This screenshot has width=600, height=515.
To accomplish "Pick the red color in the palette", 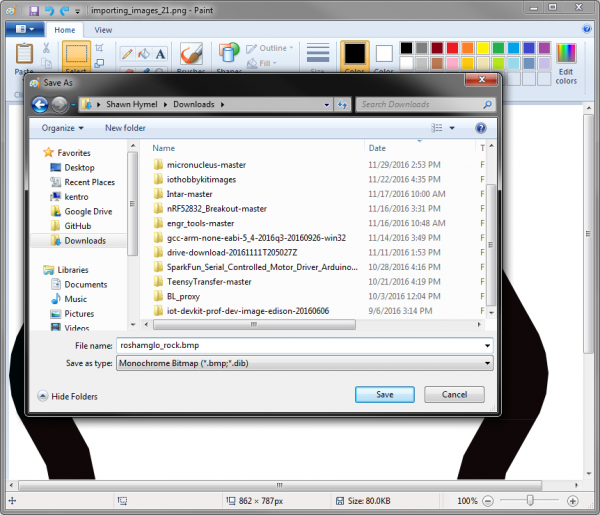I will [452, 48].
